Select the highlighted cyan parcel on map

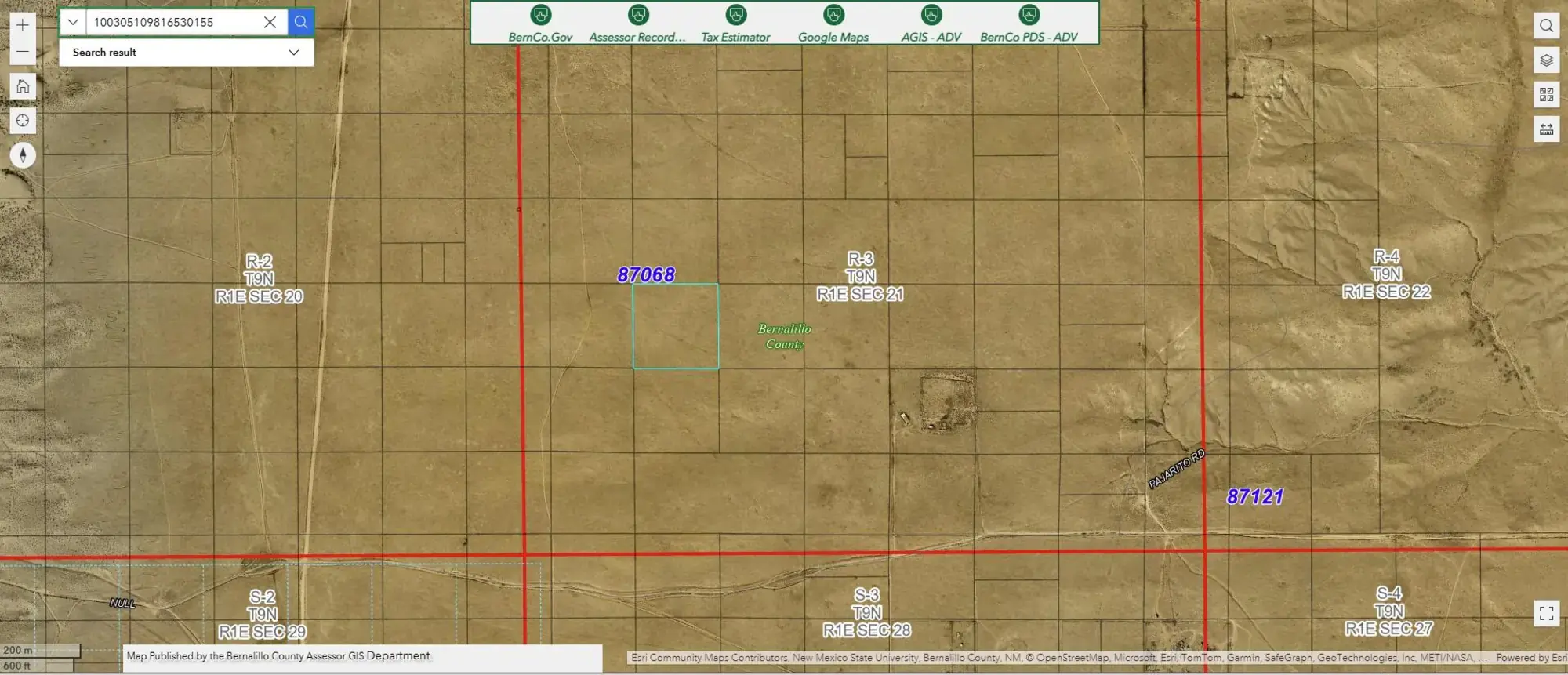[x=675, y=326]
